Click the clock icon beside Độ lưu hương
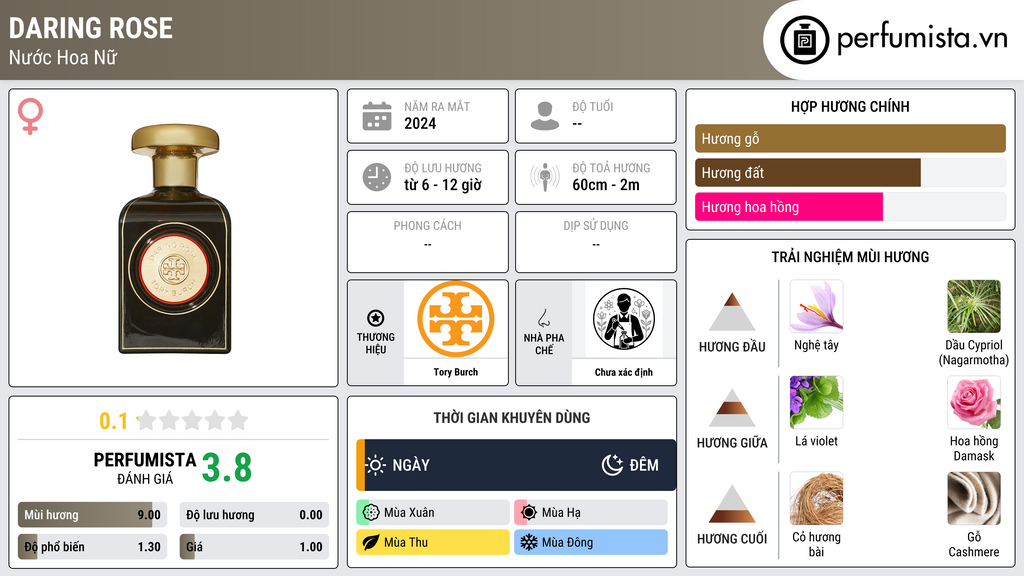Screen dimensions: 1024x576 tap(377, 177)
